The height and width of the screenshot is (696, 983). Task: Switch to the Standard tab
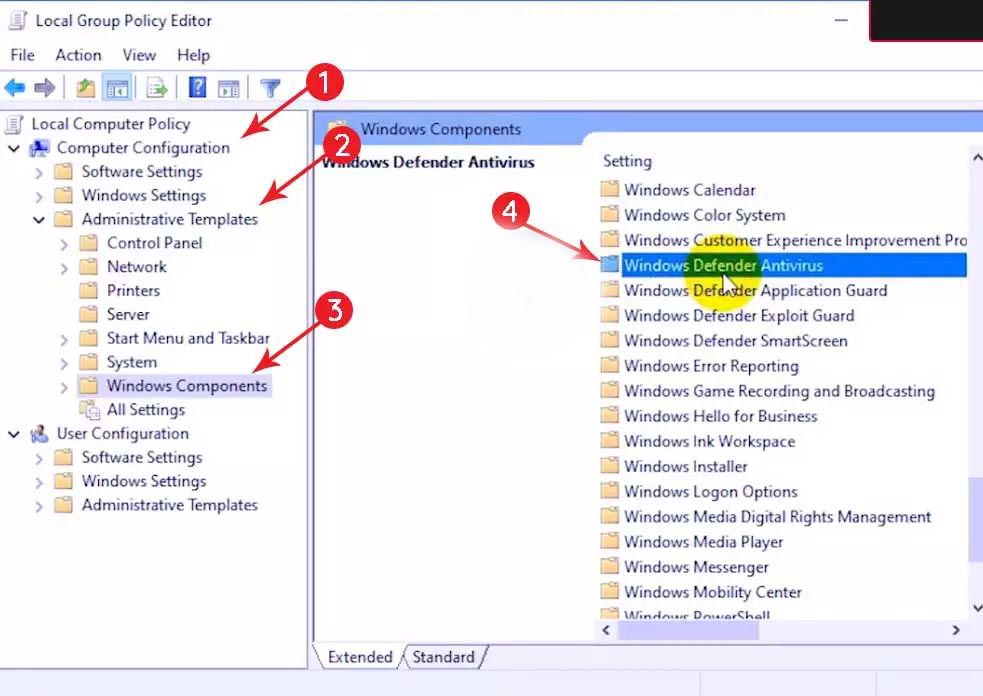click(x=443, y=656)
